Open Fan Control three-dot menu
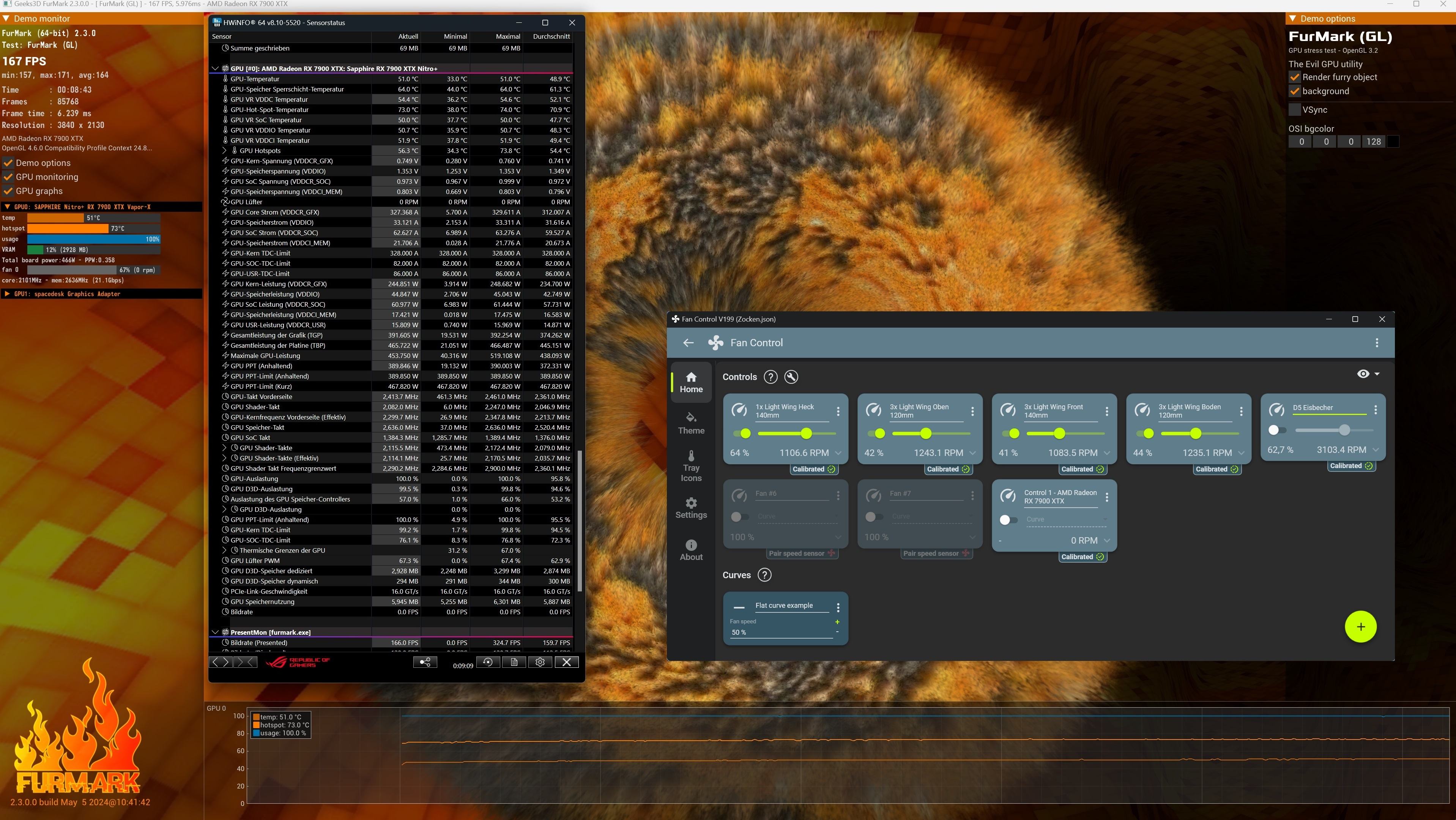The image size is (1456, 820). pyautogui.click(x=1377, y=342)
